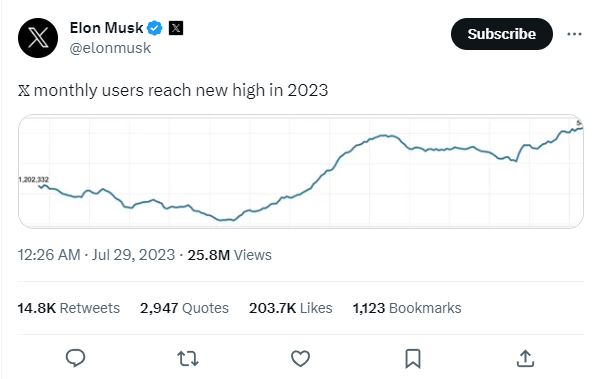Click the tweet text about monthly users
Viewport: 597px width, 379px height.
click(x=173, y=91)
